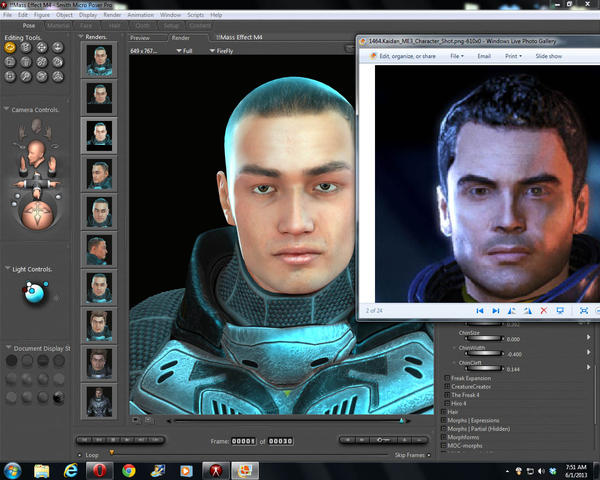Click Print in Photo Gallery toolbar

click(x=513, y=56)
